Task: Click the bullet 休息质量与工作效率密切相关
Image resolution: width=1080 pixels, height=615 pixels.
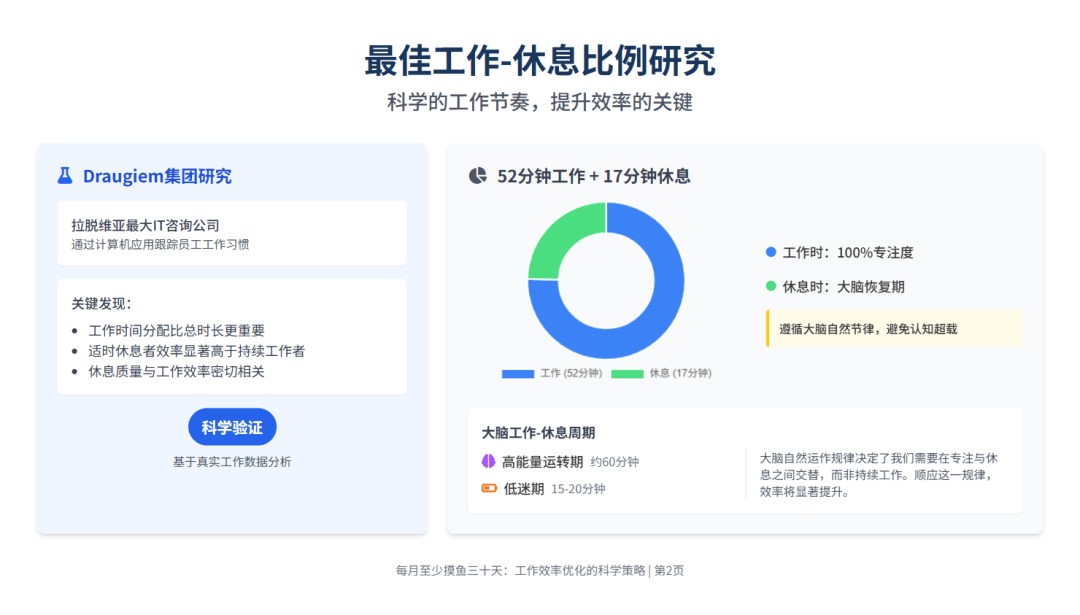Action: (x=176, y=372)
